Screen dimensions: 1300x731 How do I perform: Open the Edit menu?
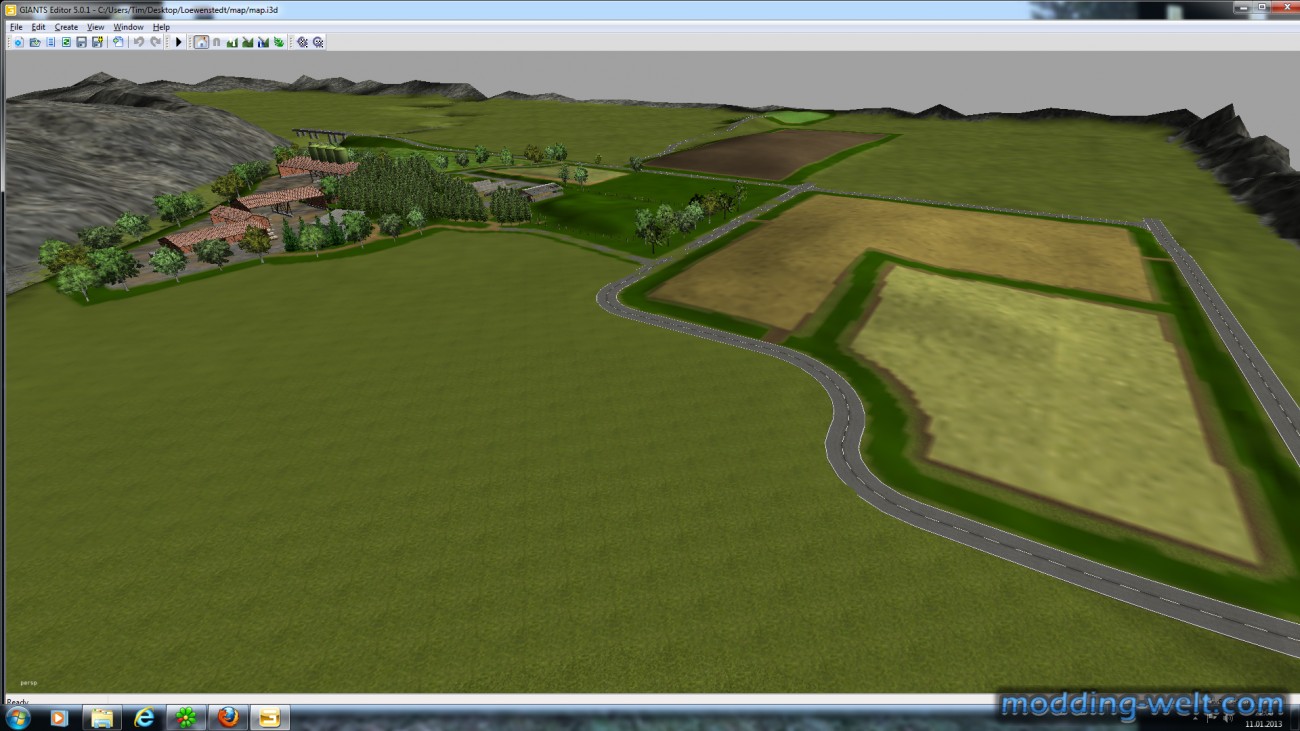coord(38,27)
